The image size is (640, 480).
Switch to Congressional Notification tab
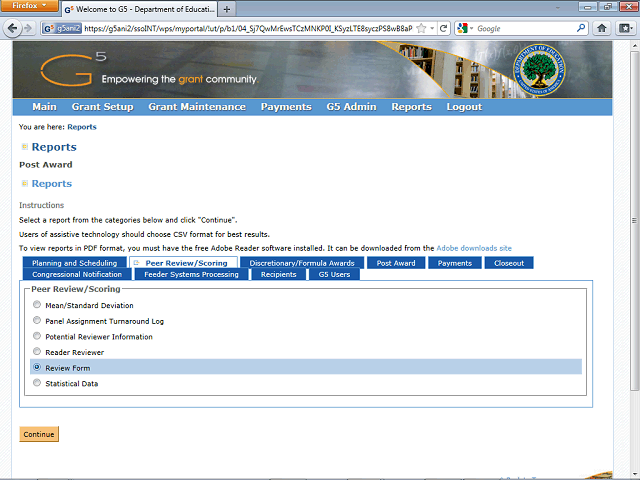pyautogui.click(x=77, y=274)
